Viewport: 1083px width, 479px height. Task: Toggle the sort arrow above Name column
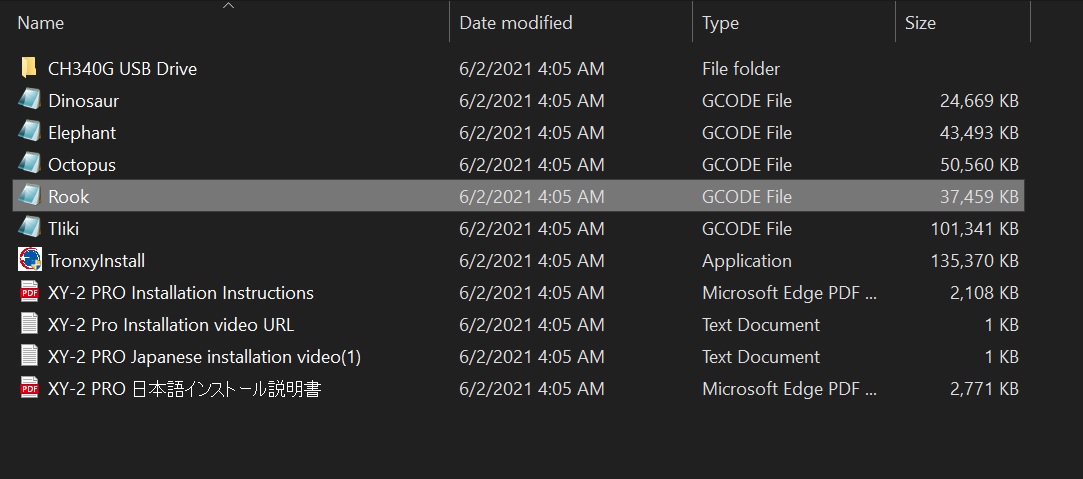tap(229, 5)
